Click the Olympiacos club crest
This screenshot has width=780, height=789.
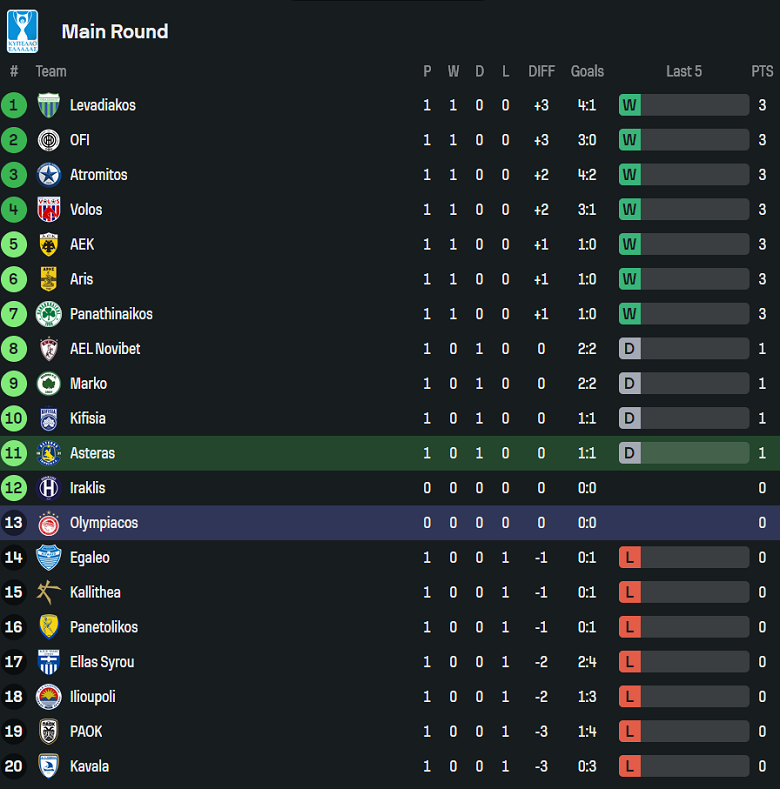pyautogui.click(x=48, y=523)
